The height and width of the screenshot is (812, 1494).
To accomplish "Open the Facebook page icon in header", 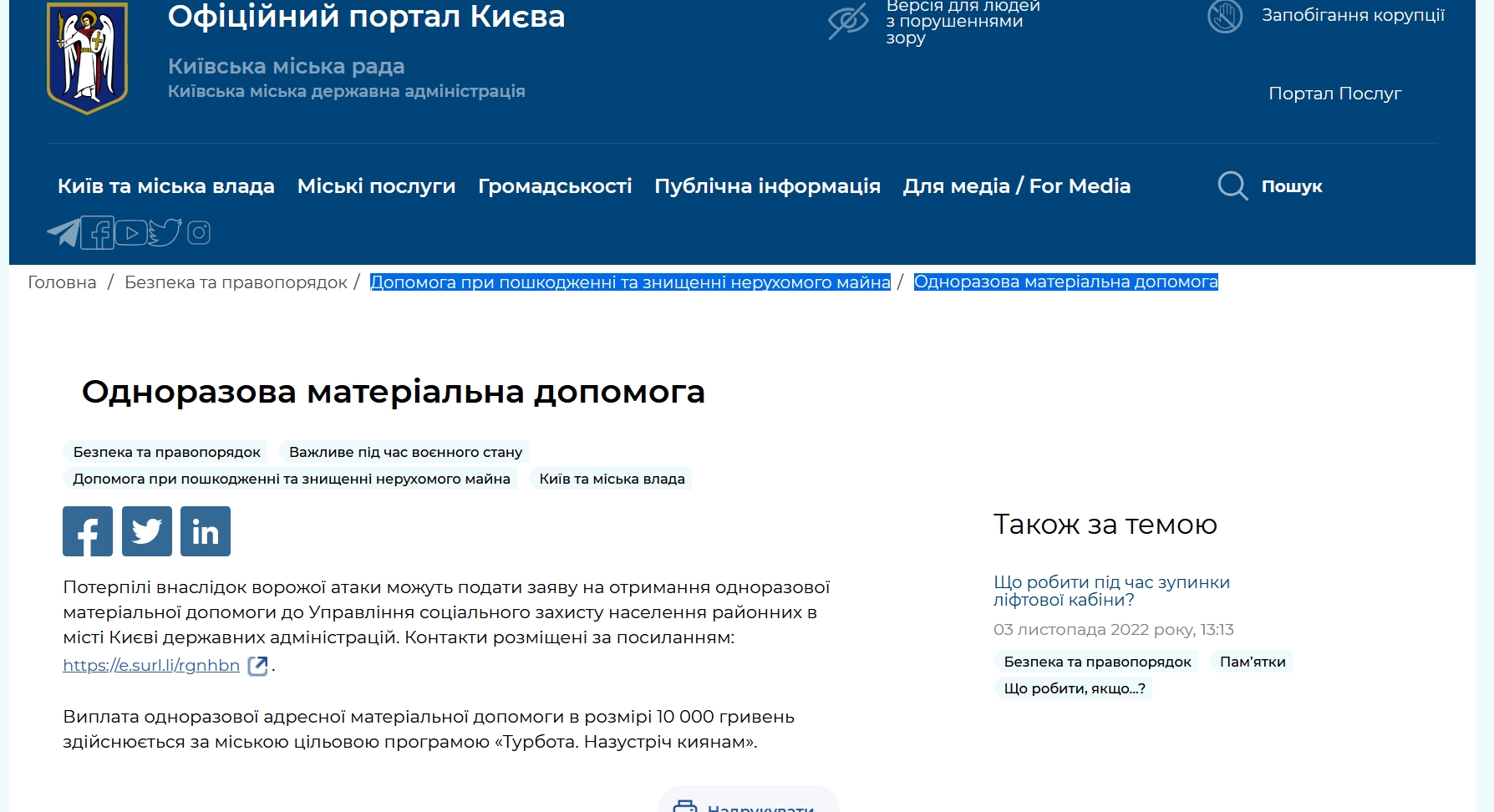I will tap(98, 232).
